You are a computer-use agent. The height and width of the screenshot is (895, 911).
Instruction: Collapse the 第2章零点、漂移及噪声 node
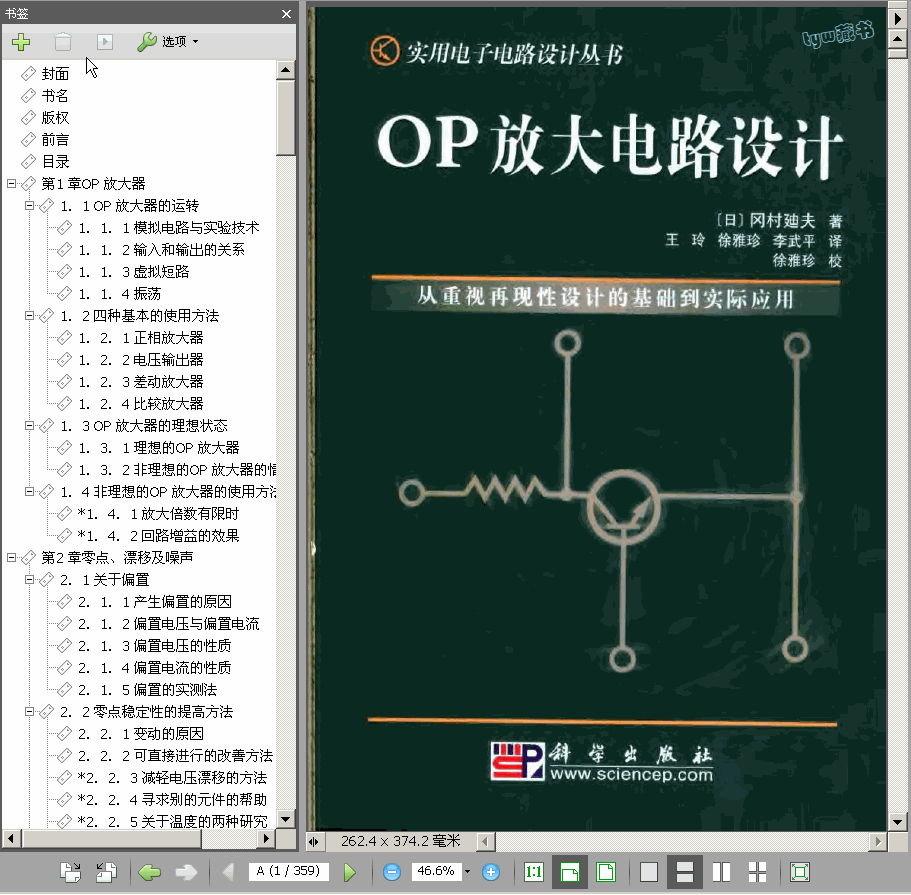[11, 557]
